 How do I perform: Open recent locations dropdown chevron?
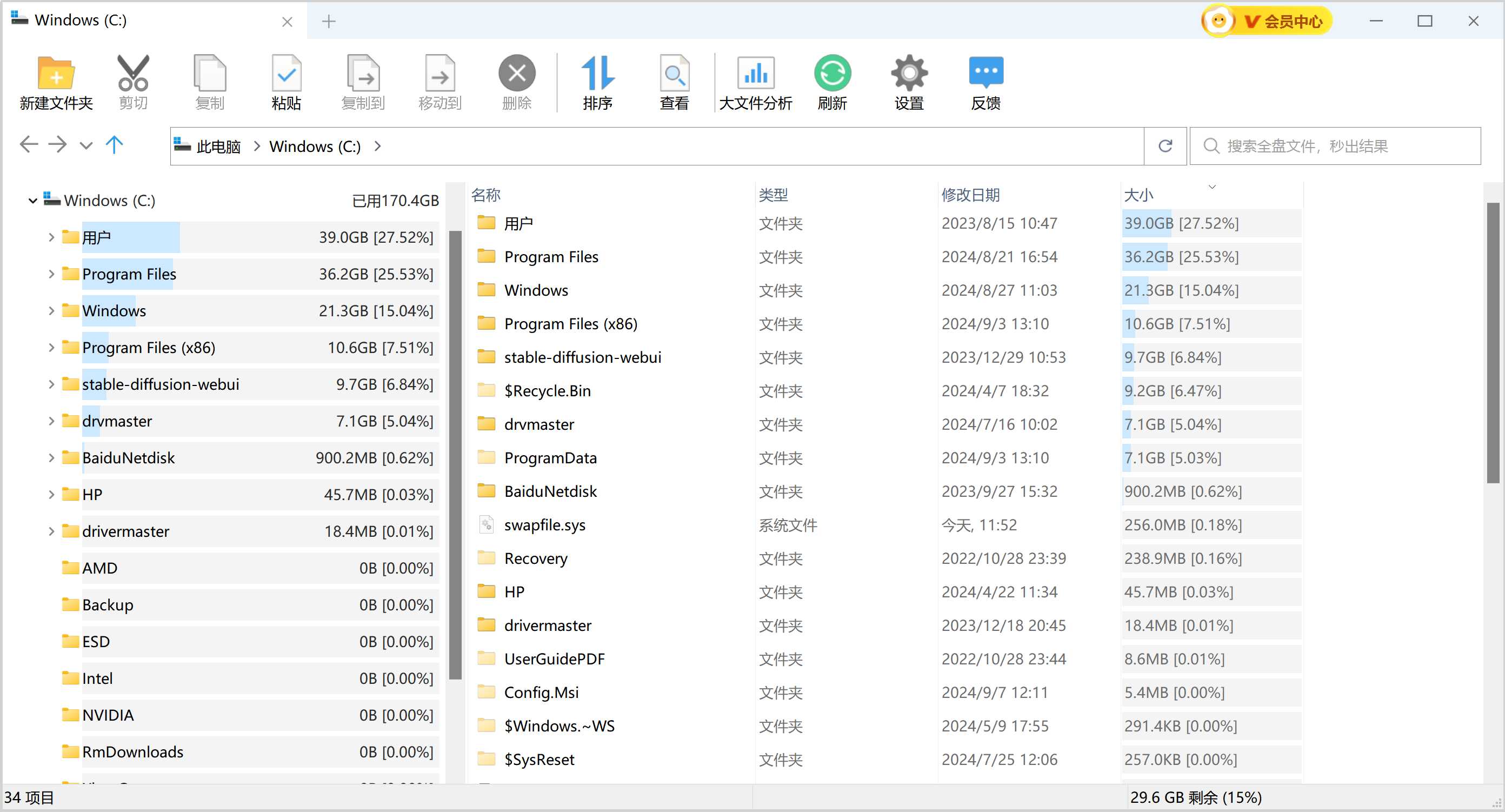[86, 145]
